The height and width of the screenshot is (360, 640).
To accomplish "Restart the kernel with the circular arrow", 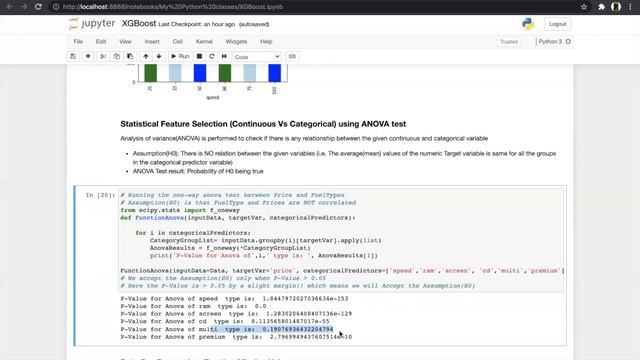I will coord(212,56).
